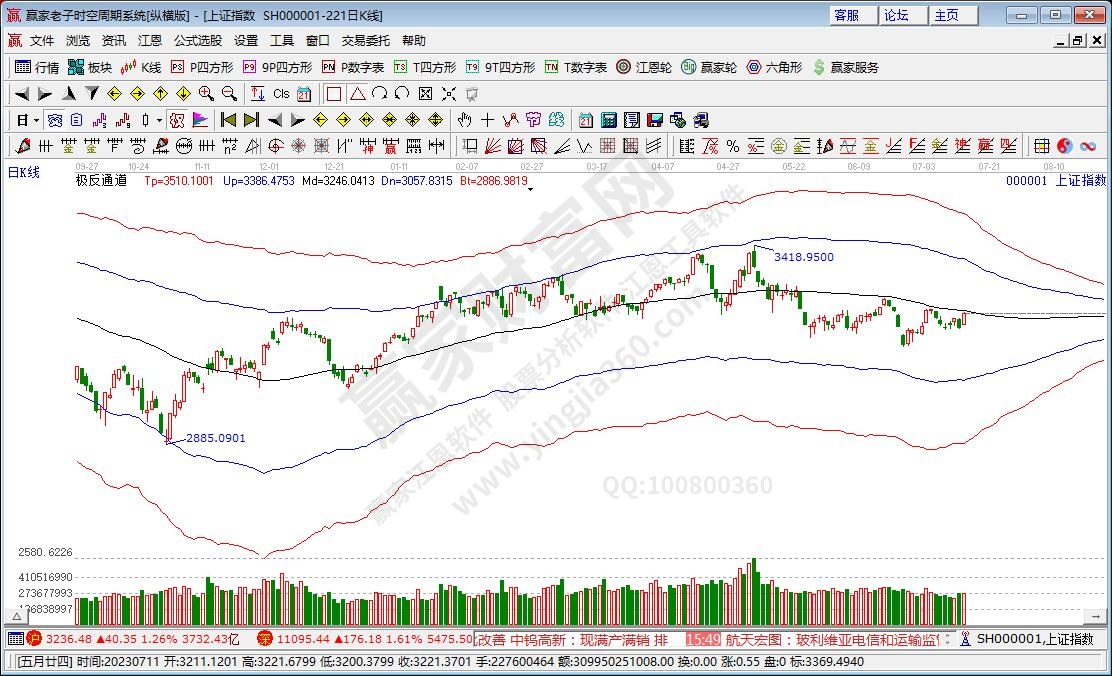Viewport: 1112px width, 676px height.
Task: Open the 交易委托 menu
Action: point(366,41)
